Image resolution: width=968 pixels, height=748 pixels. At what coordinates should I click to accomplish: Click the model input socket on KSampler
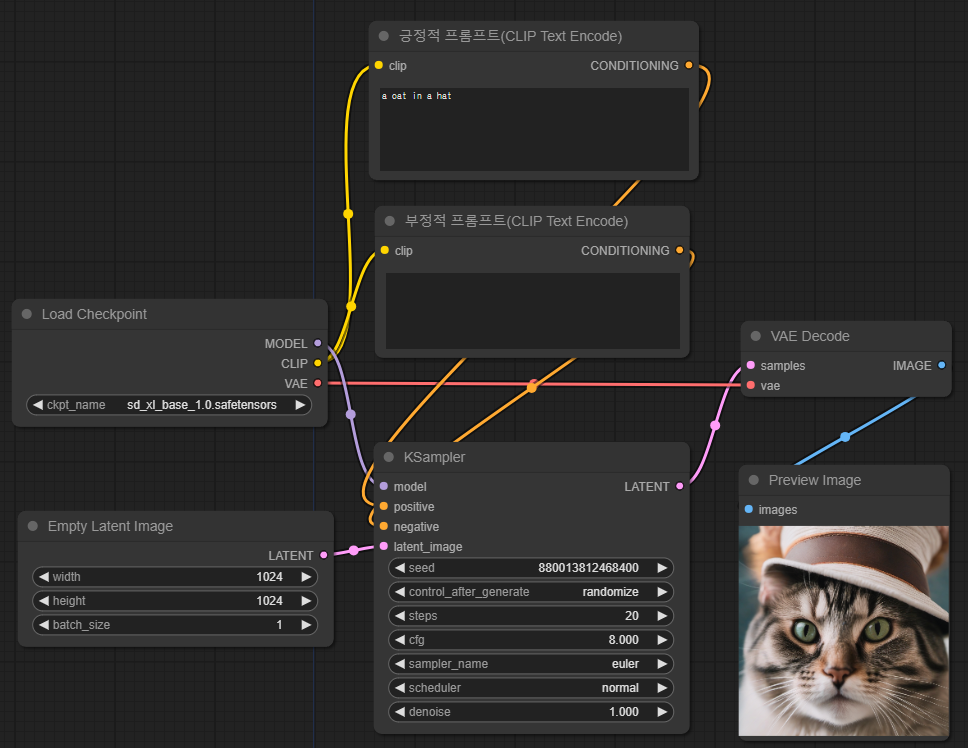click(384, 486)
